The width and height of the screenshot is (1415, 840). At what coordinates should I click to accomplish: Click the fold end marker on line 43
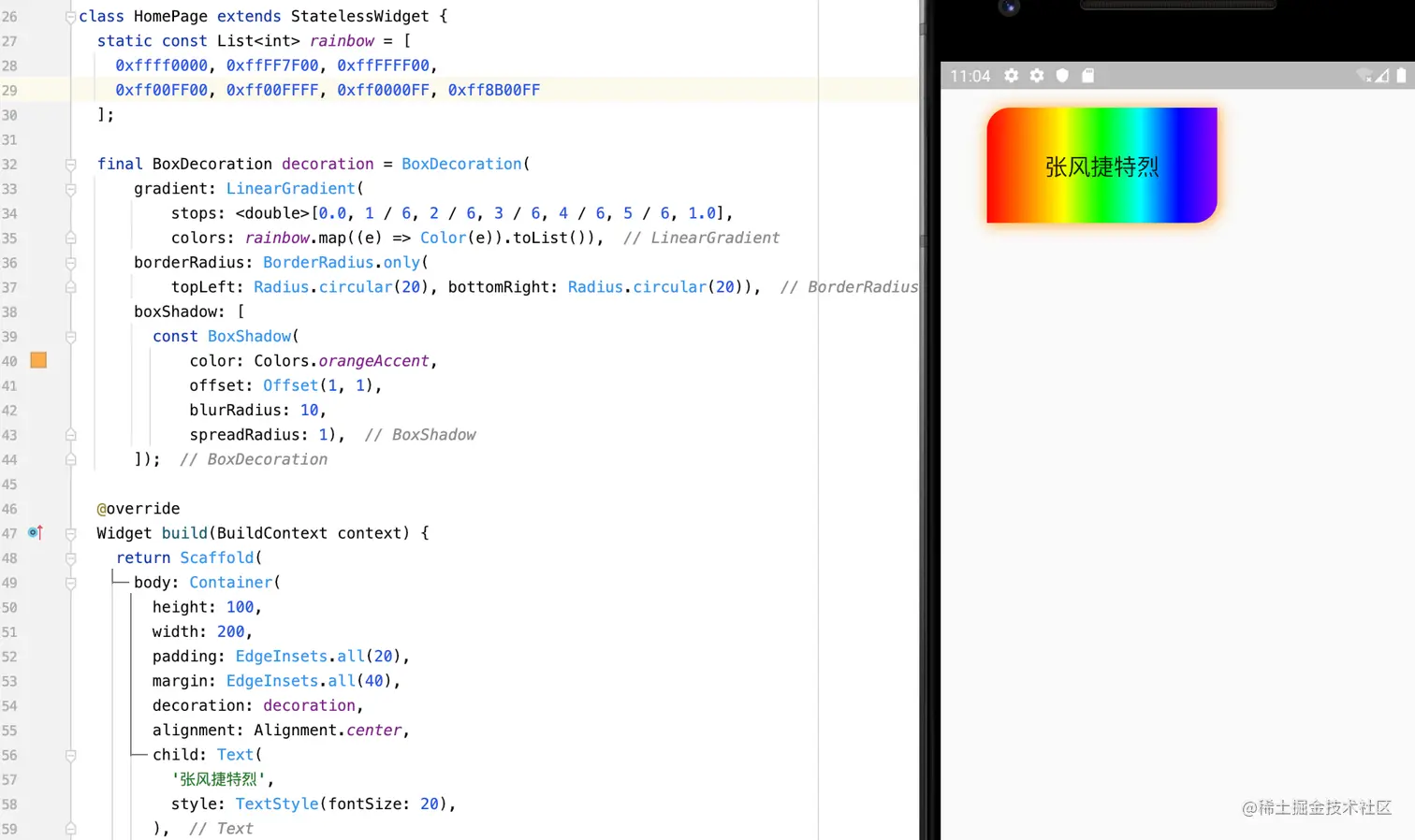(70, 435)
